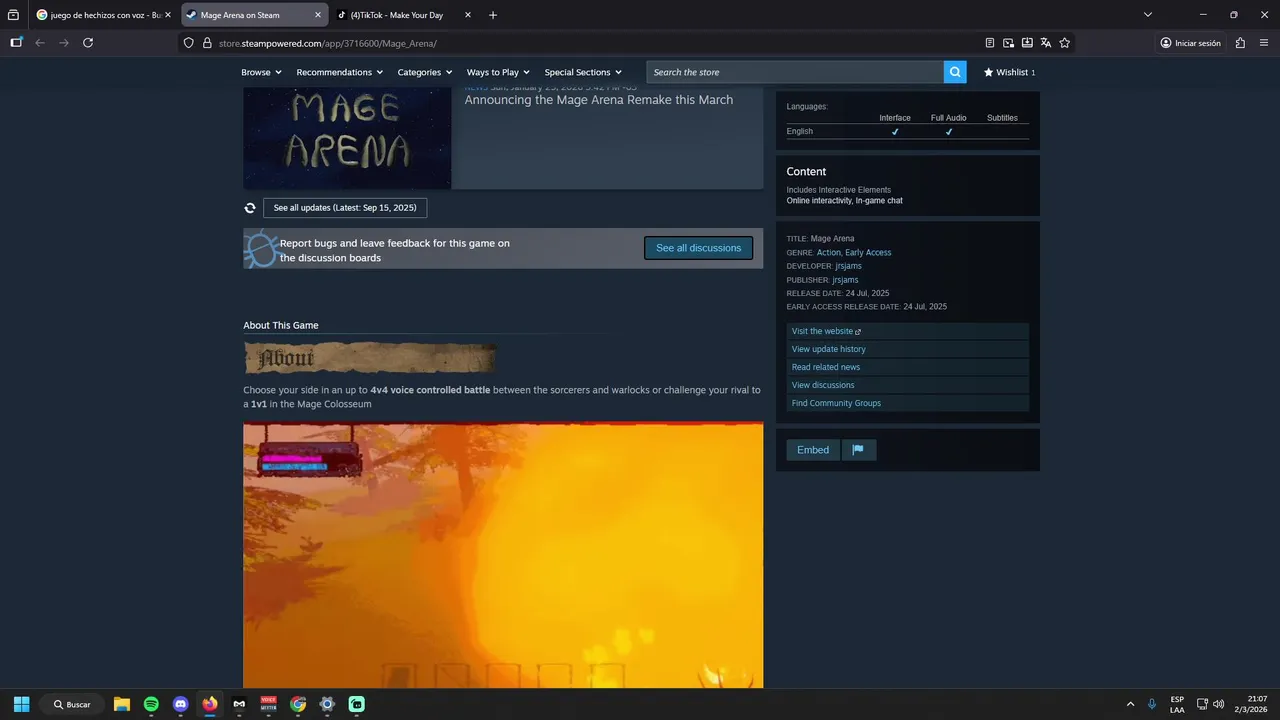Click the gameplay GIF under About This Game
The image size is (1280, 720).
click(x=503, y=555)
